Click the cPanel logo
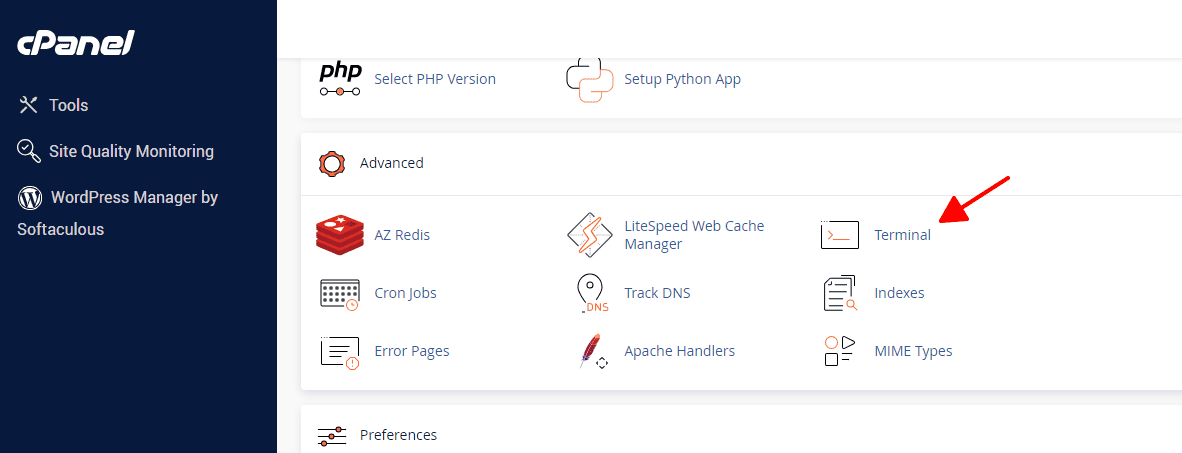 (76, 44)
